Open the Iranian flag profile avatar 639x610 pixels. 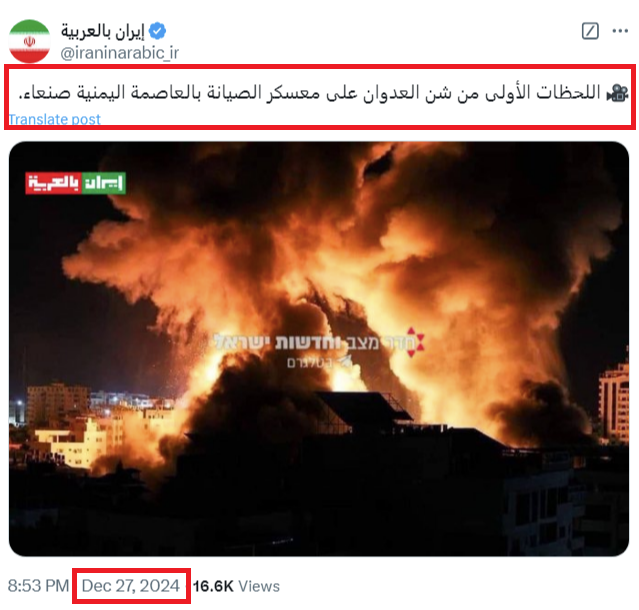(29, 41)
